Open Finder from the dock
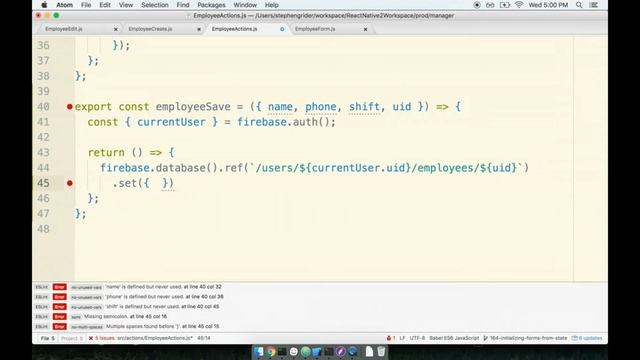The height and width of the screenshot is (360, 640). point(258,351)
